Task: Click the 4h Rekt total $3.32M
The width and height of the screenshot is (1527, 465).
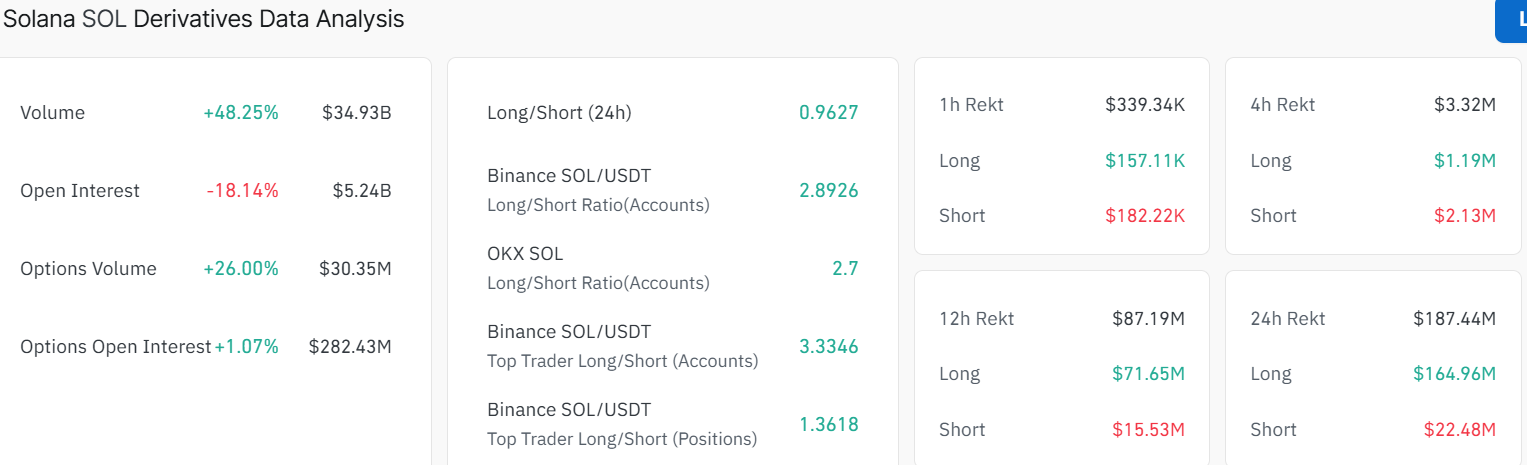Action: click(1465, 105)
